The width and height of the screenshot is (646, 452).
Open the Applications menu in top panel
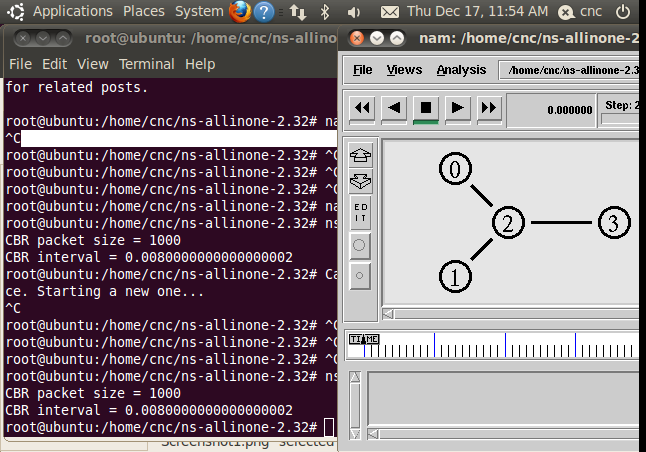(73, 11)
